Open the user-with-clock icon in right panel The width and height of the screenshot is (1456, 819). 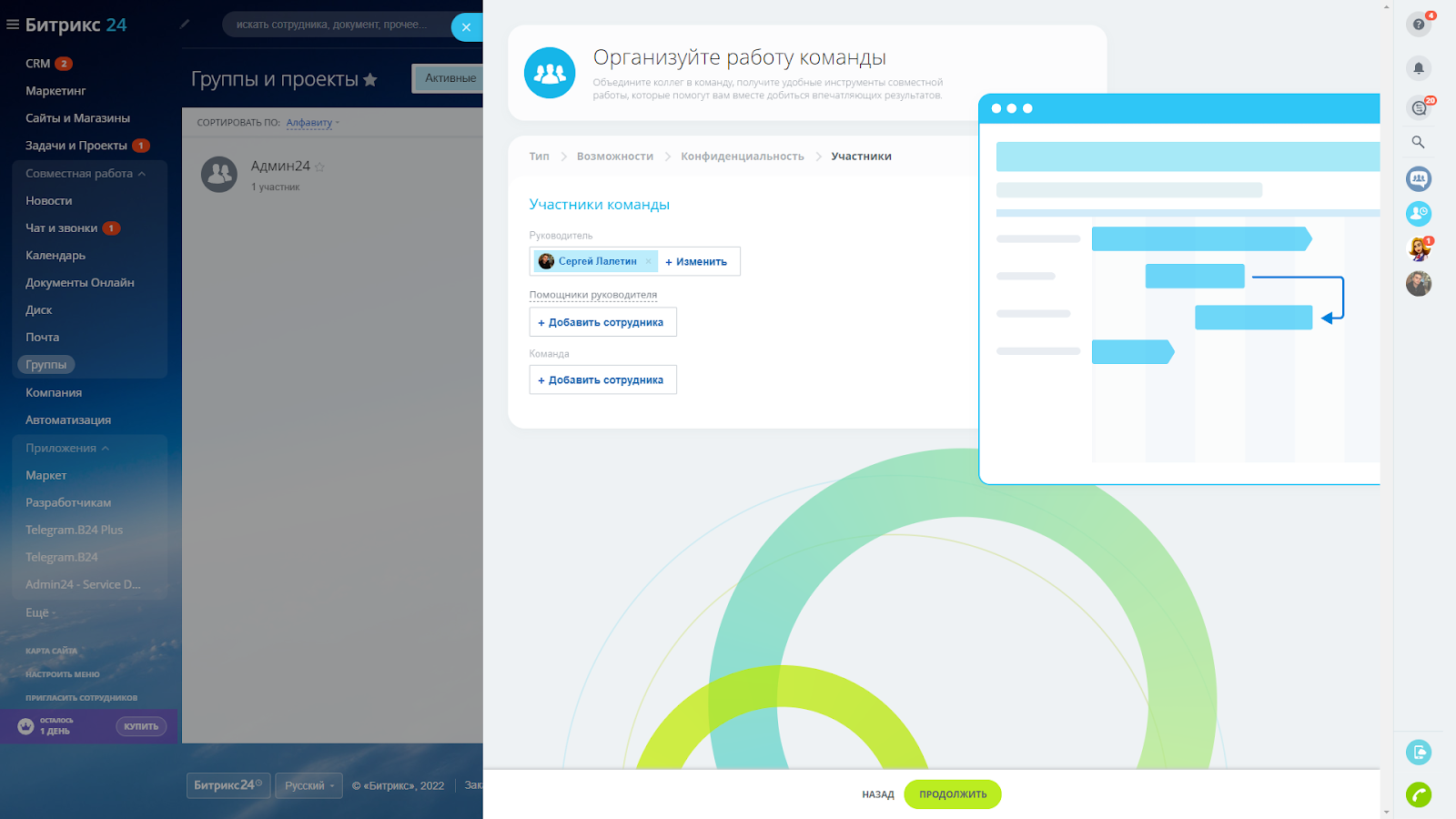1419,213
